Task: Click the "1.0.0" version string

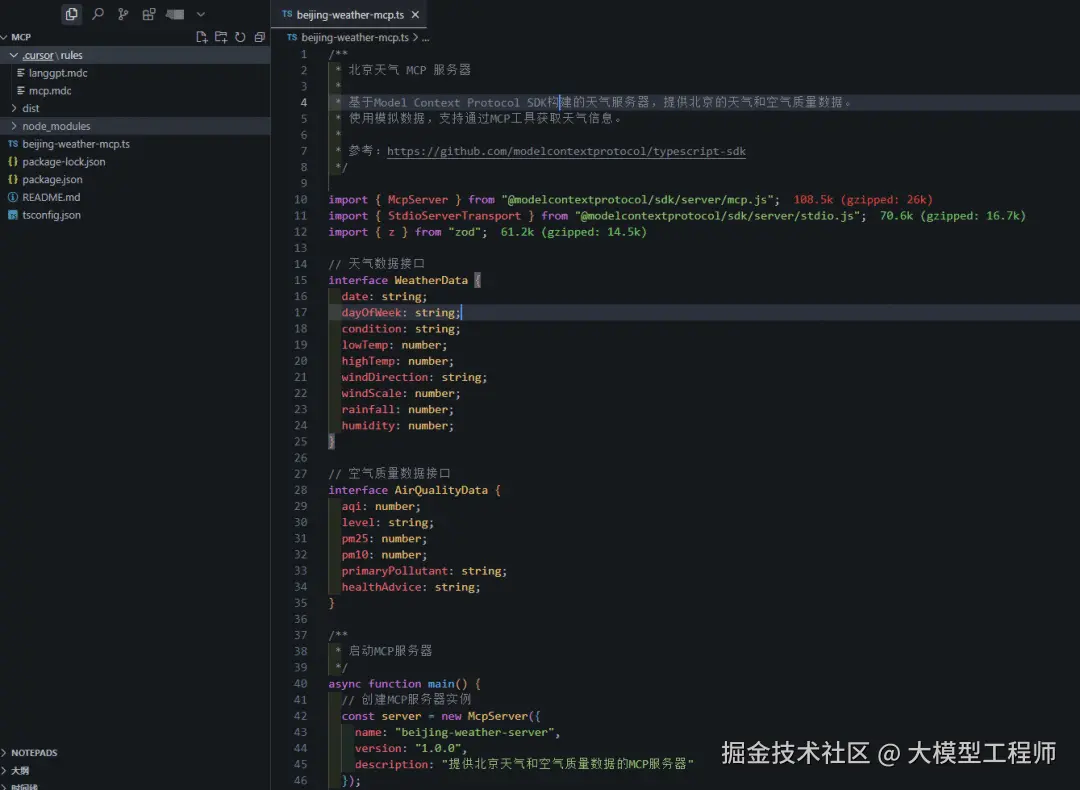Action: click(x=438, y=748)
